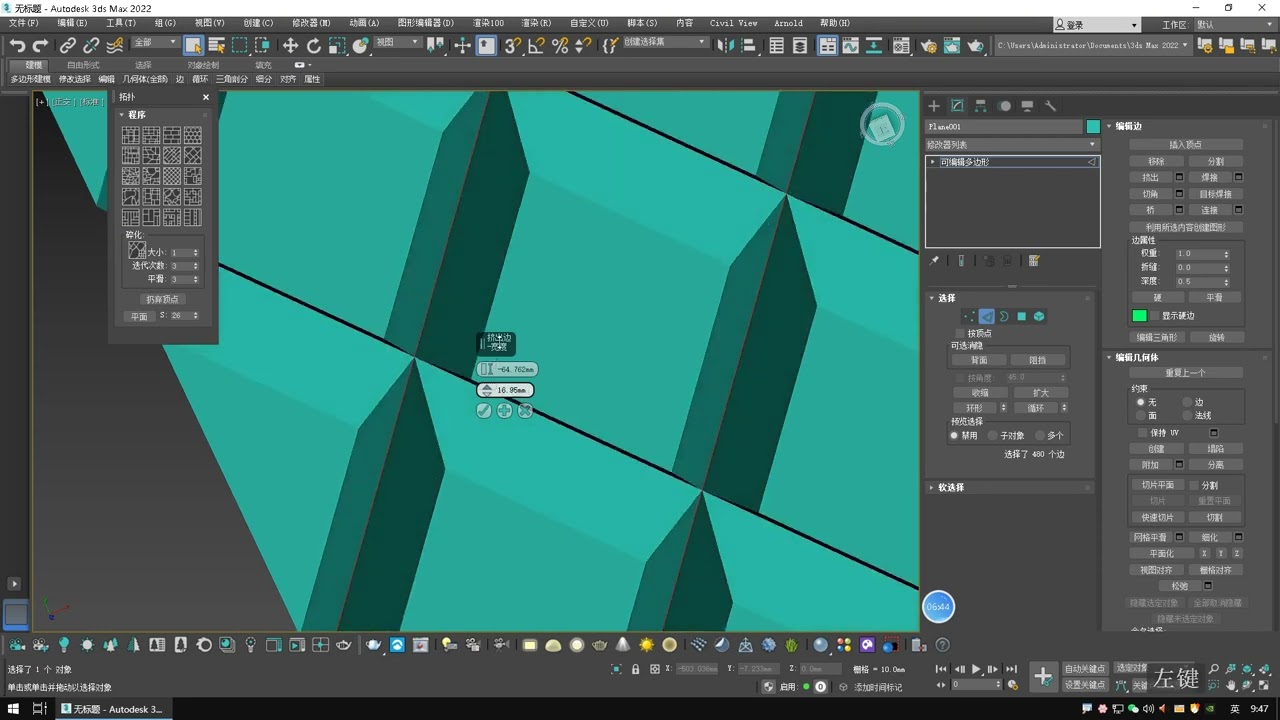Pick the Select and Scale tool
The image size is (1280, 720).
337,45
